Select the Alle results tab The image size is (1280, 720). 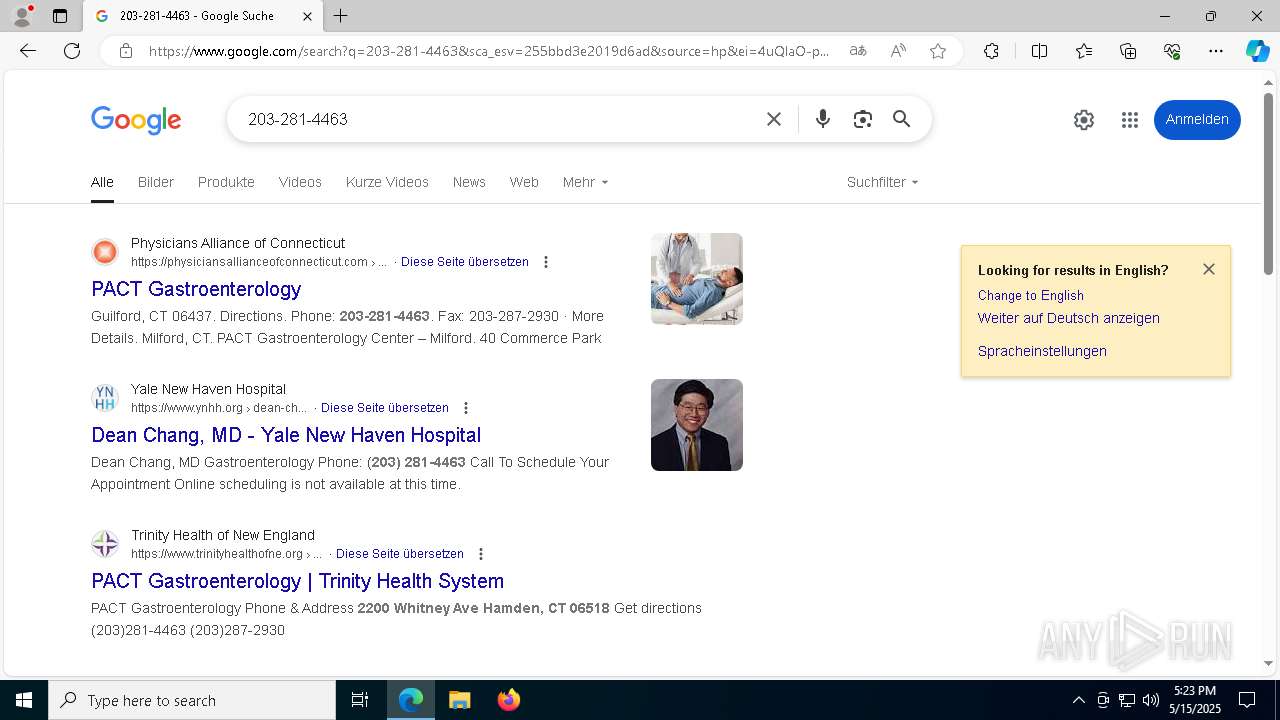[102, 182]
